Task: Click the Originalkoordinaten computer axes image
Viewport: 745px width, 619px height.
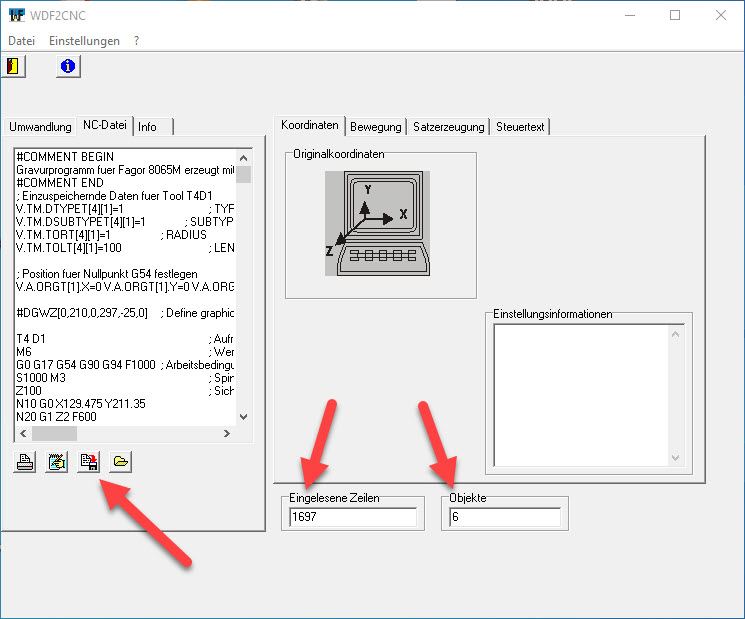Action: [x=378, y=223]
